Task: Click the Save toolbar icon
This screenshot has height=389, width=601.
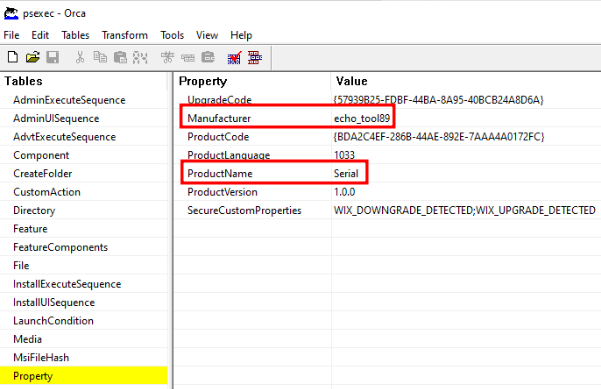Action: tap(53, 57)
